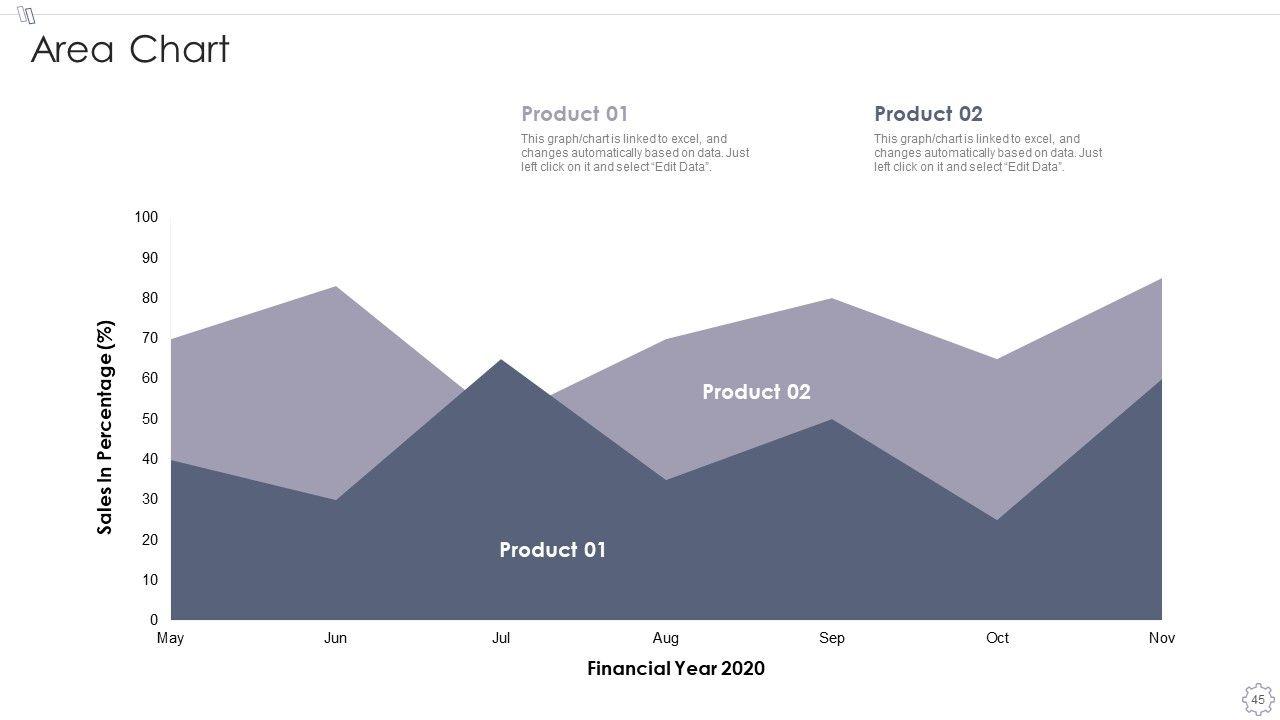Click the slanted logo icon in the top-left corner

[27, 15]
